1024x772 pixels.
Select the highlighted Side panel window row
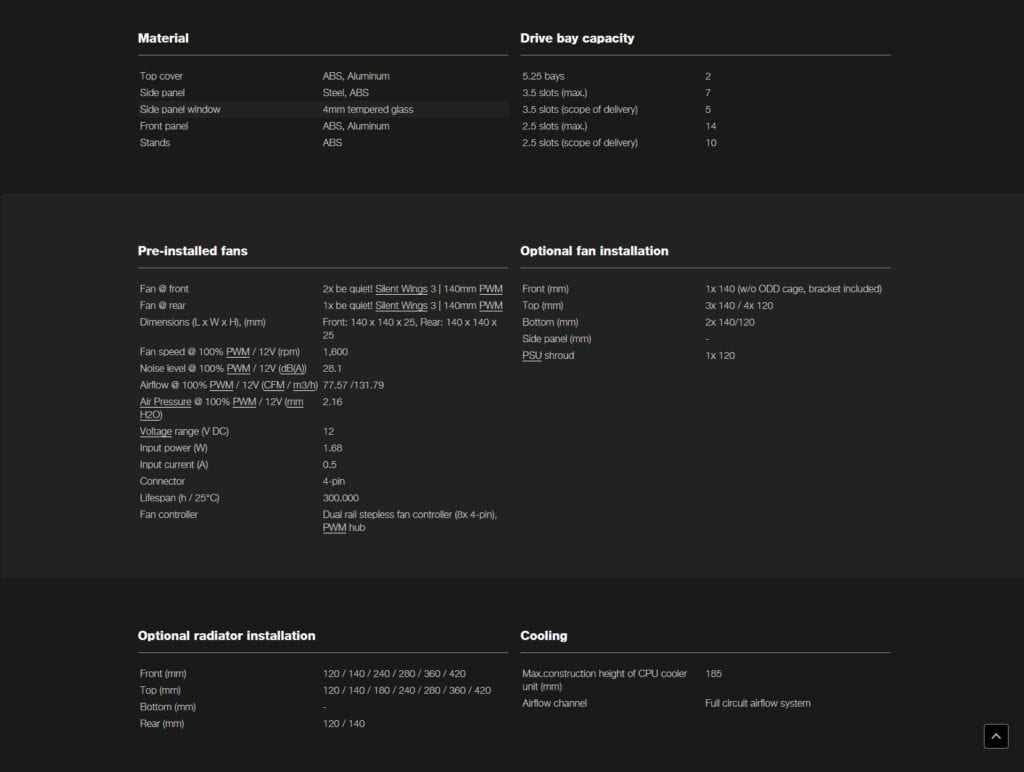click(x=322, y=109)
